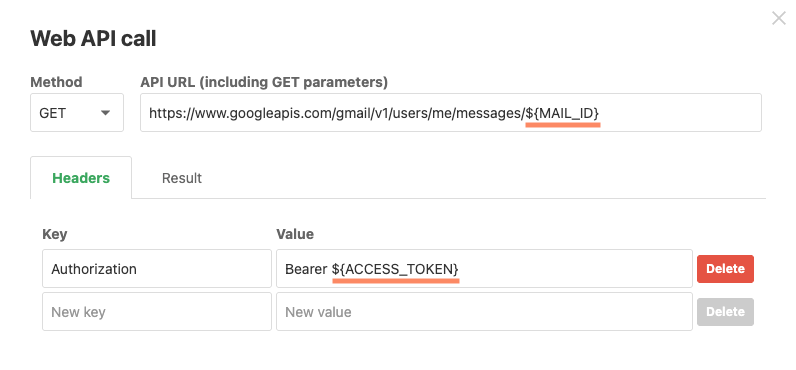Click the Key column header
This screenshot has width=796, height=370.
[55, 234]
